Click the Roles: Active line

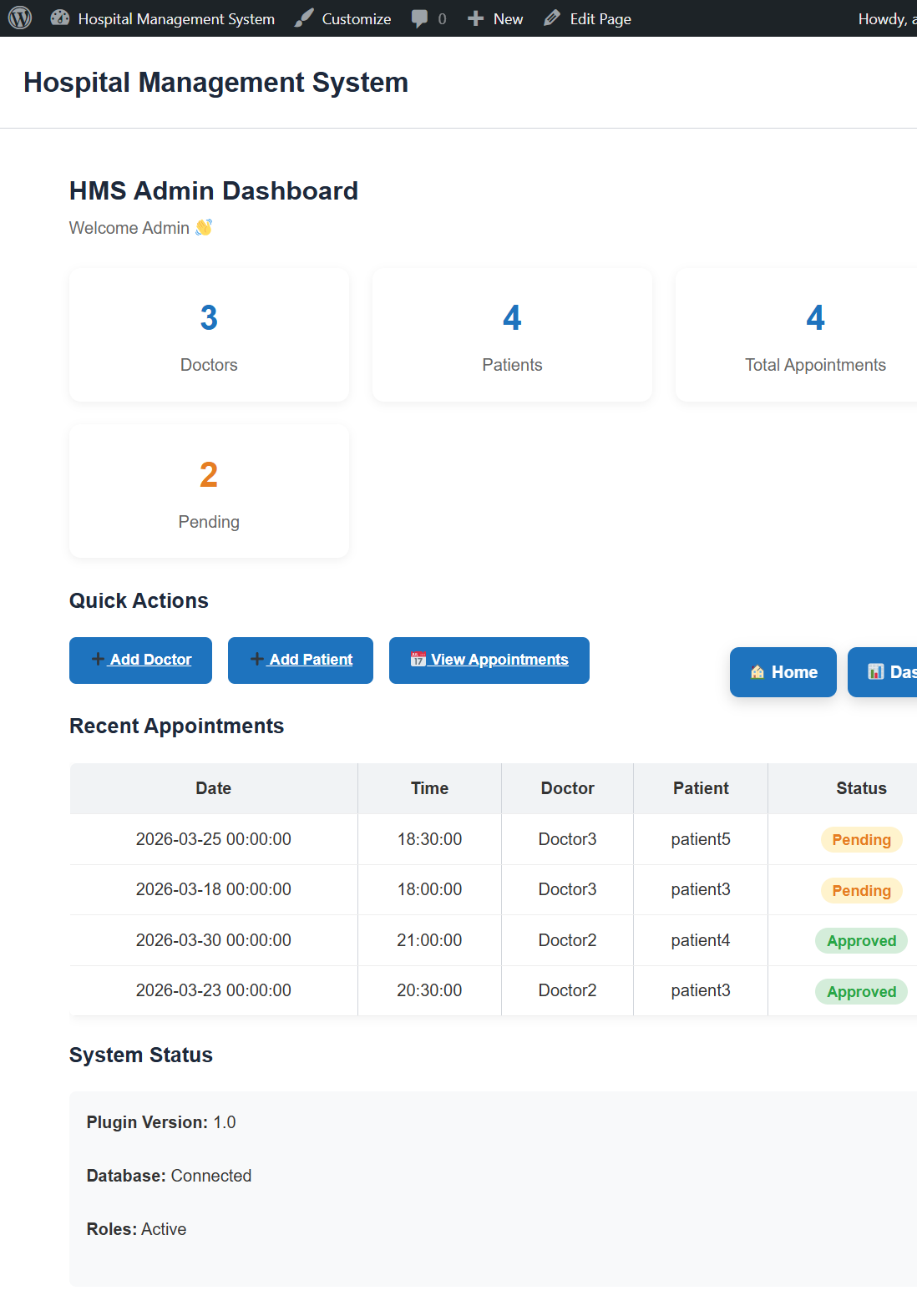coord(136,1229)
